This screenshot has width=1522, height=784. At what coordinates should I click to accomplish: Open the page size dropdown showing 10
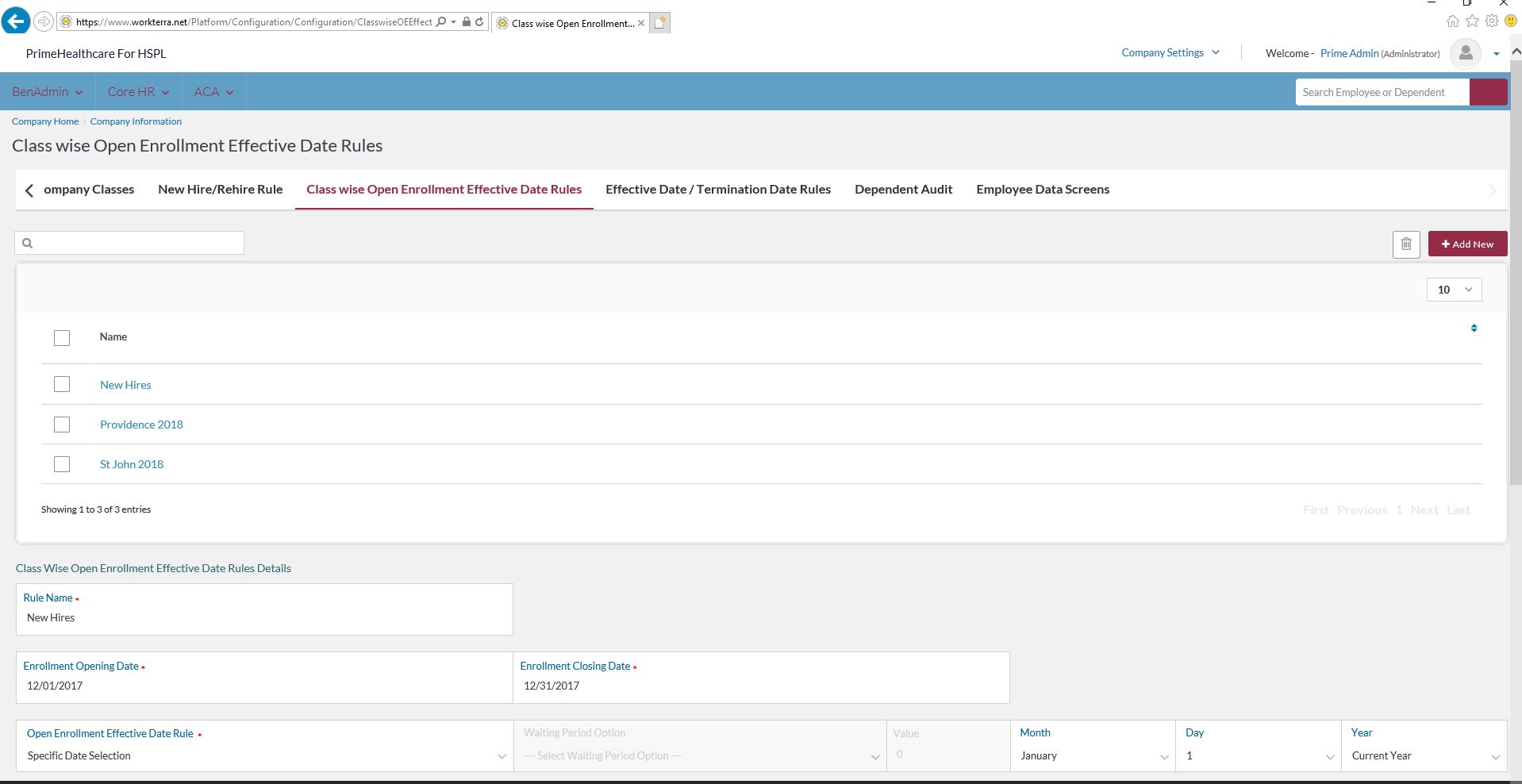(1454, 290)
